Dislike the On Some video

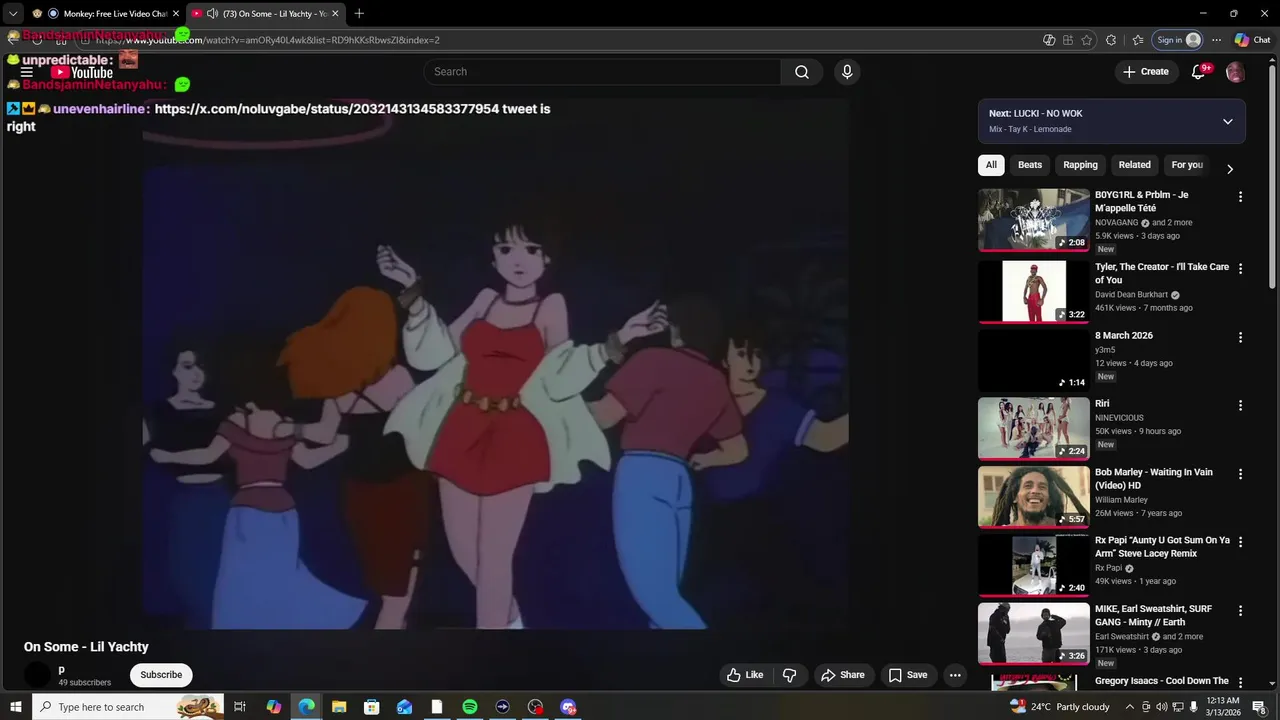790,675
